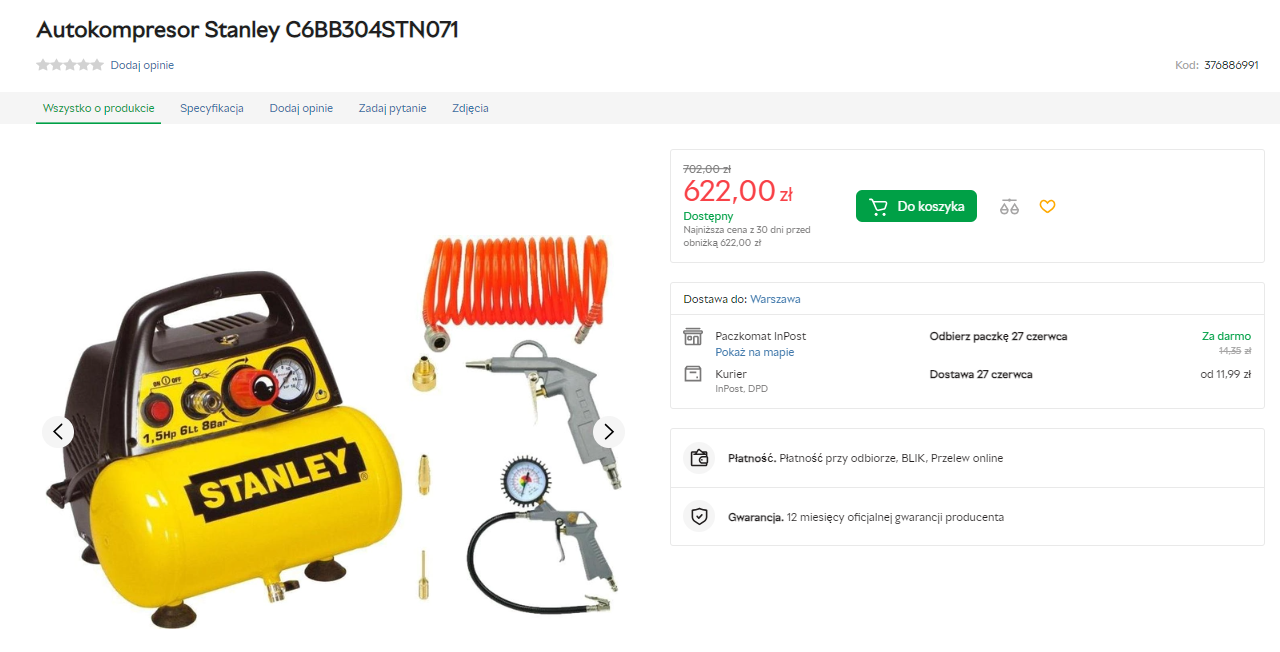The image size is (1280, 652).
Task: Open Dodaj opinie tab in navigation bar
Action: [x=301, y=108]
